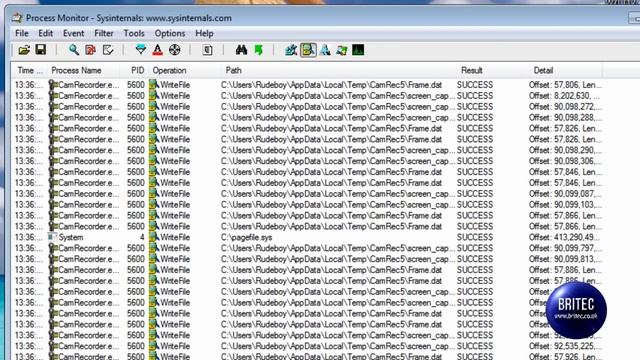Select the Offset: 413,290,49 detail cell
The image size is (640, 360).
pyautogui.click(x=564, y=237)
